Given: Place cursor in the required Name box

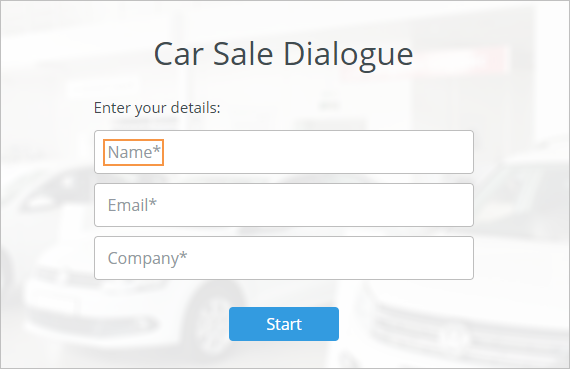Looking at the screenshot, I should (x=284, y=152).
